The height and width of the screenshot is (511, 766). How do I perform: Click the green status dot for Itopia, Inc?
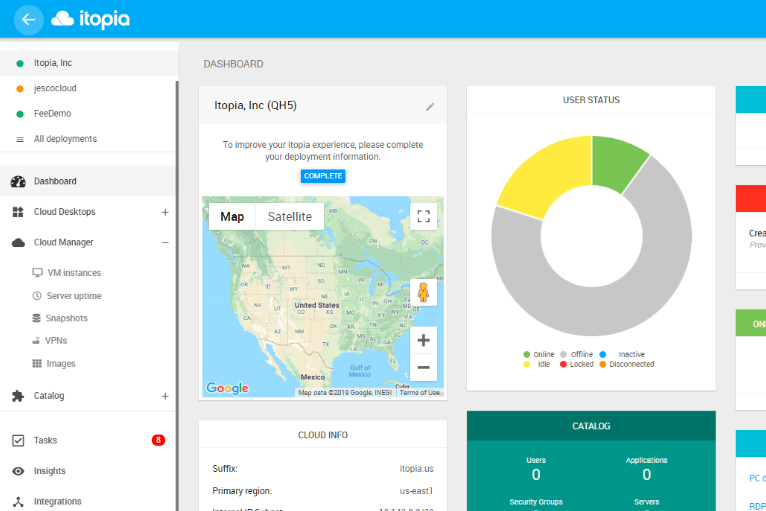coord(20,64)
